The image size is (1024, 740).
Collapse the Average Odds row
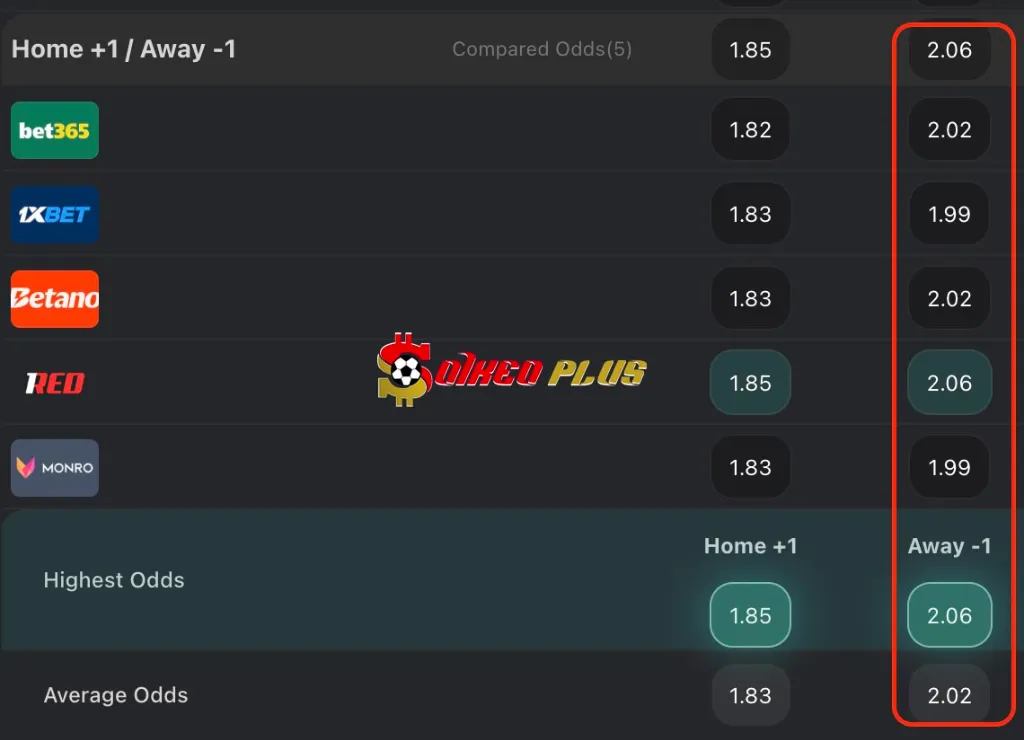(116, 695)
